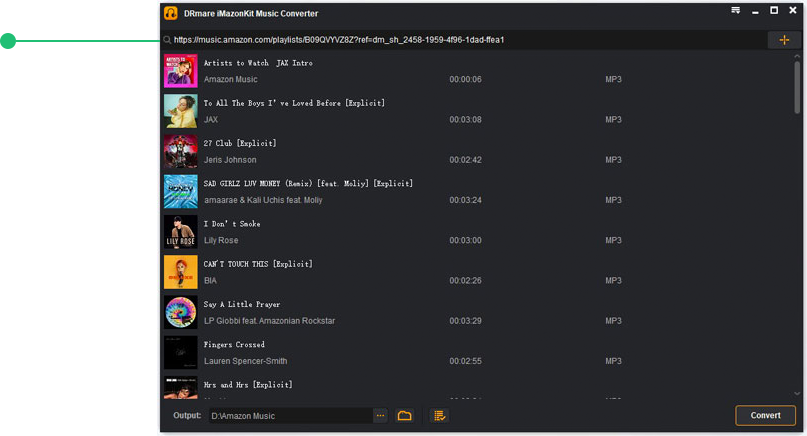The width and height of the screenshot is (807, 436).
Task: Click MP3 format of Artists to Watch track
Action: point(613,79)
